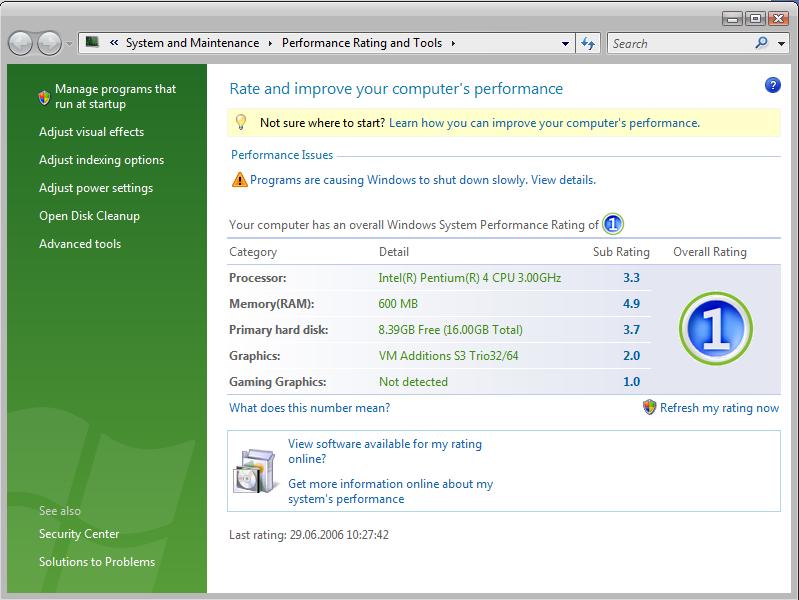
Task: Select the Gaming Graphics: row label
Action: point(277,382)
